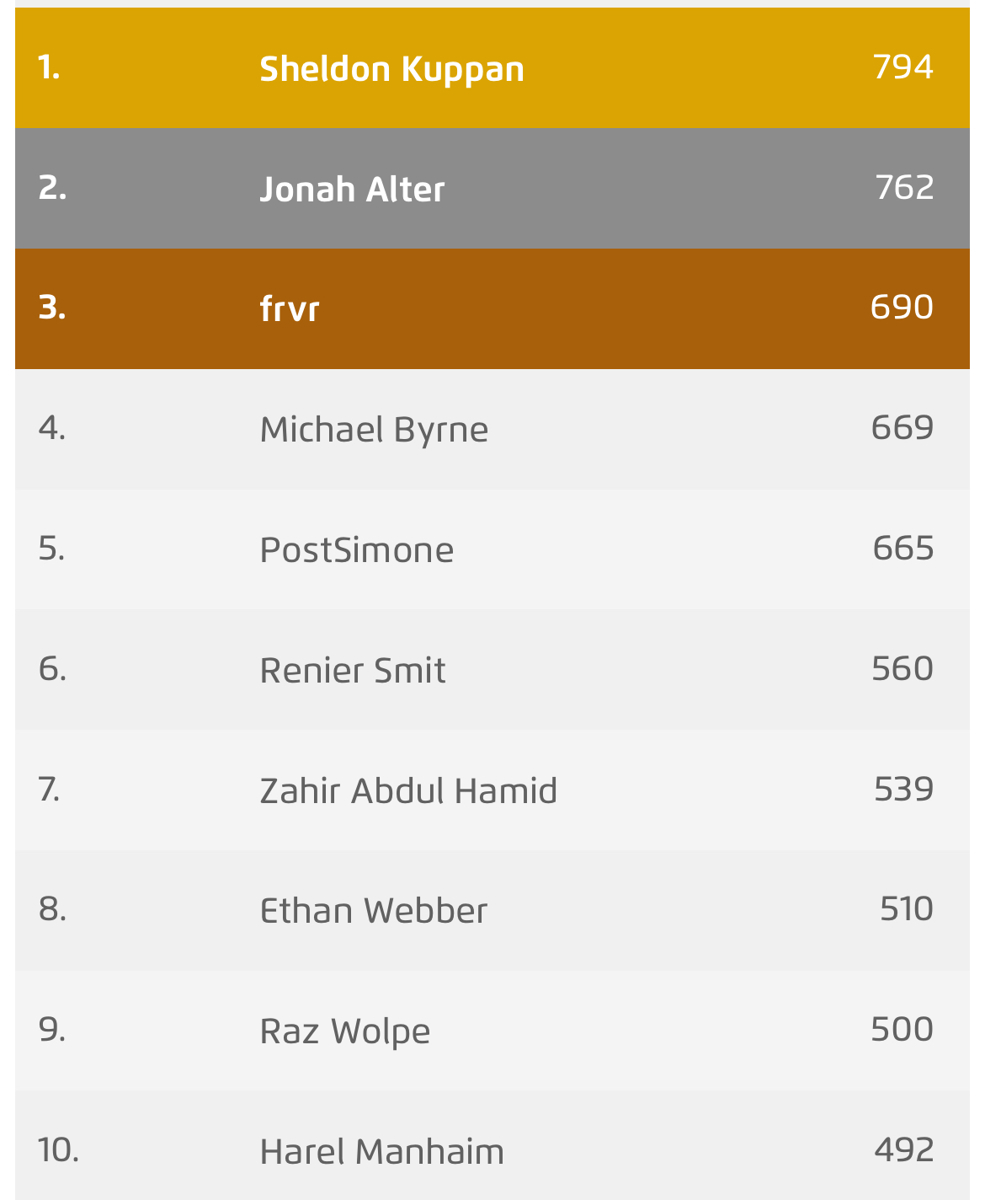
Task: Click Jonah Alter's name
Action: [x=351, y=189]
